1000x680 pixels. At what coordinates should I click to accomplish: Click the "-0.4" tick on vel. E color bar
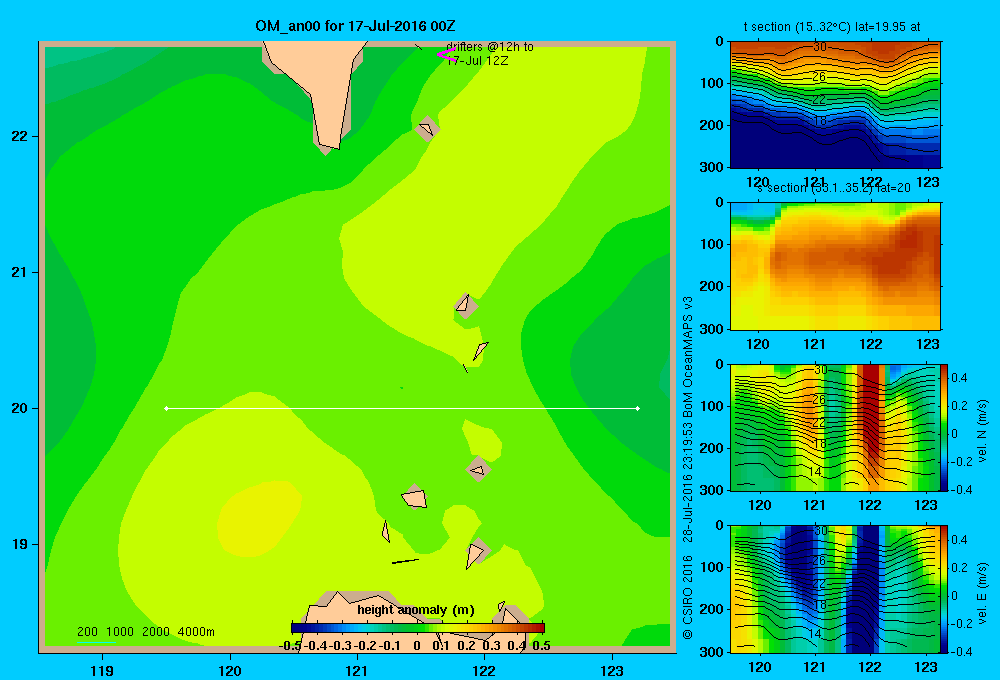point(961,651)
